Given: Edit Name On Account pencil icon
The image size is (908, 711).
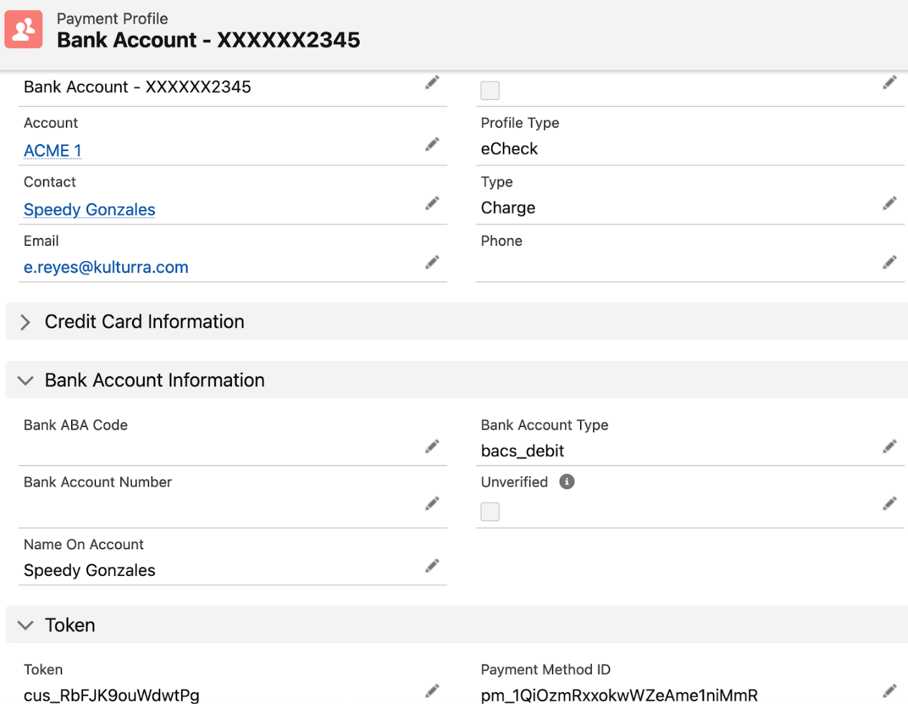Looking at the screenshot, I should tap(432, 566).
